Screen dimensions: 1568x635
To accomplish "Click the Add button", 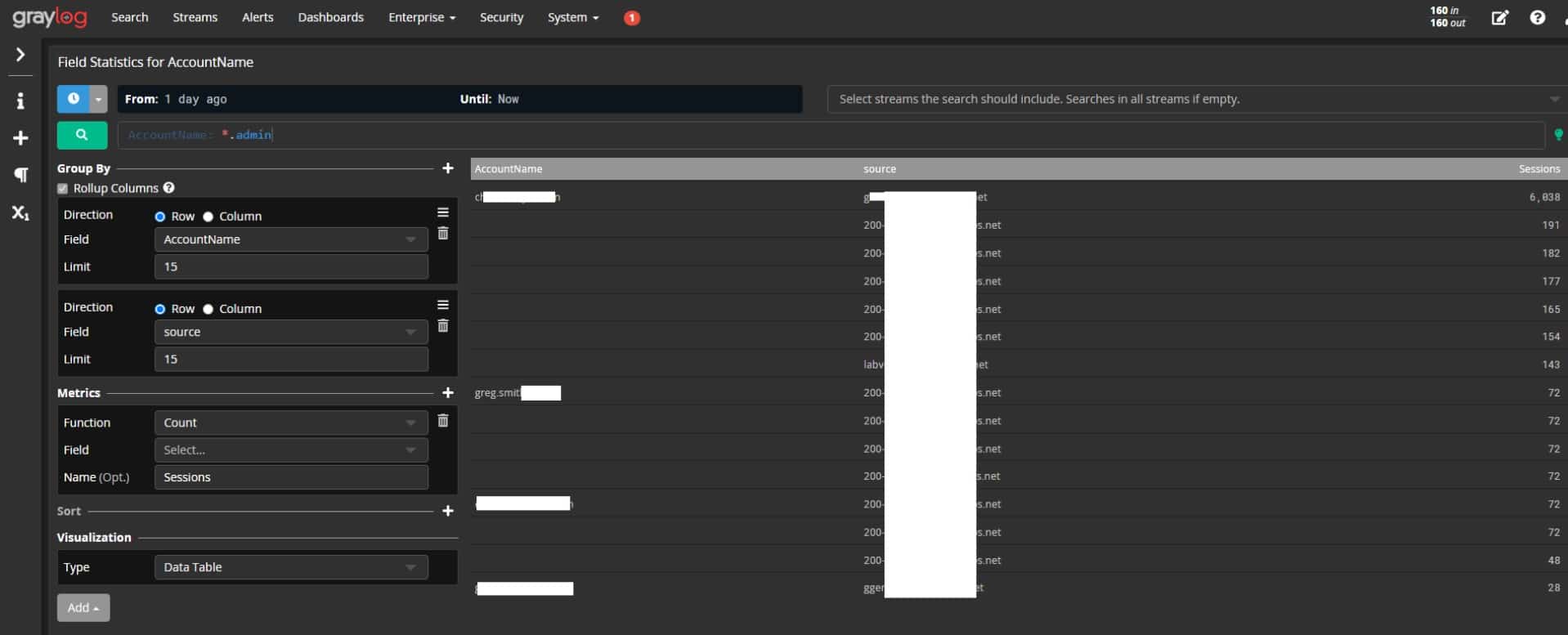I will pyautogui.click(x=83, y=607).
